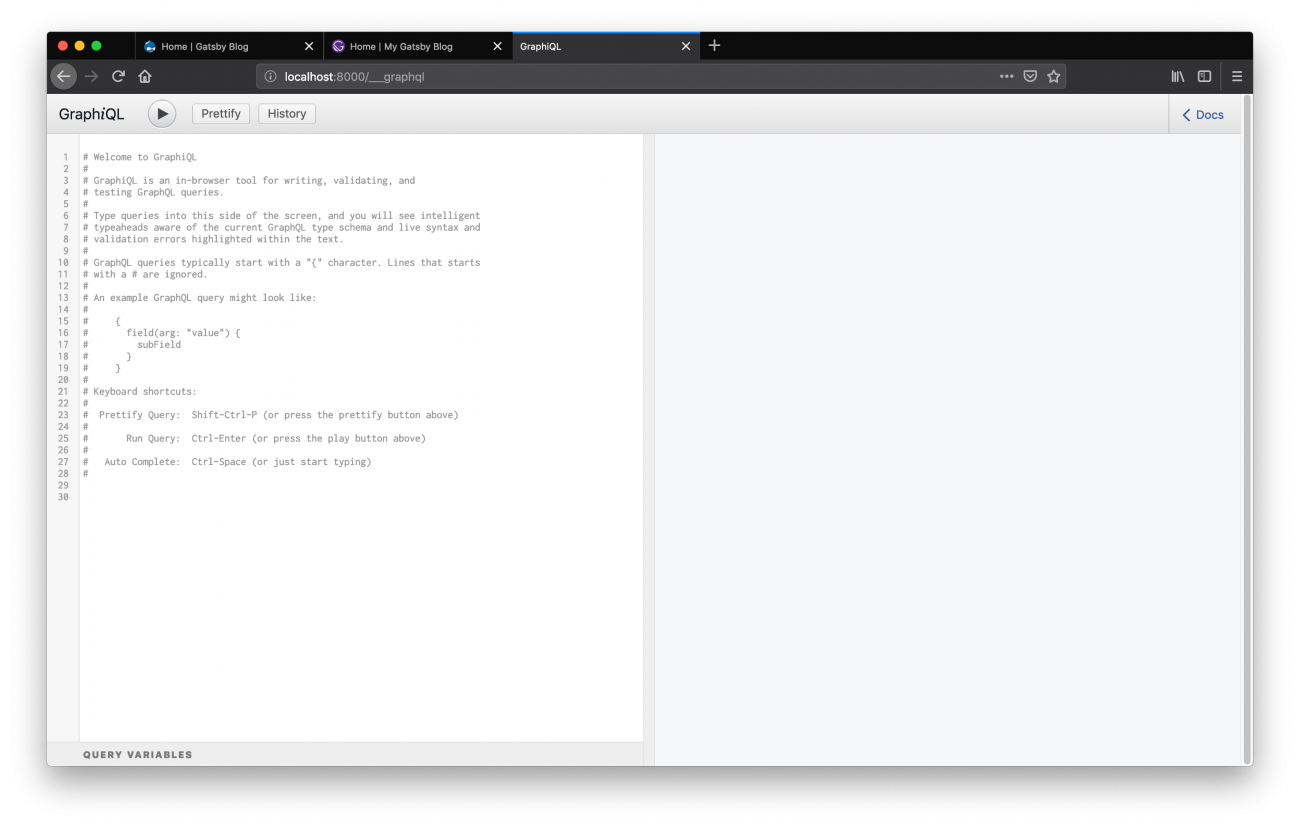This screenshot has width=1300, height=828.
Task: Open the History panel
Action: [x=287, y=114]
